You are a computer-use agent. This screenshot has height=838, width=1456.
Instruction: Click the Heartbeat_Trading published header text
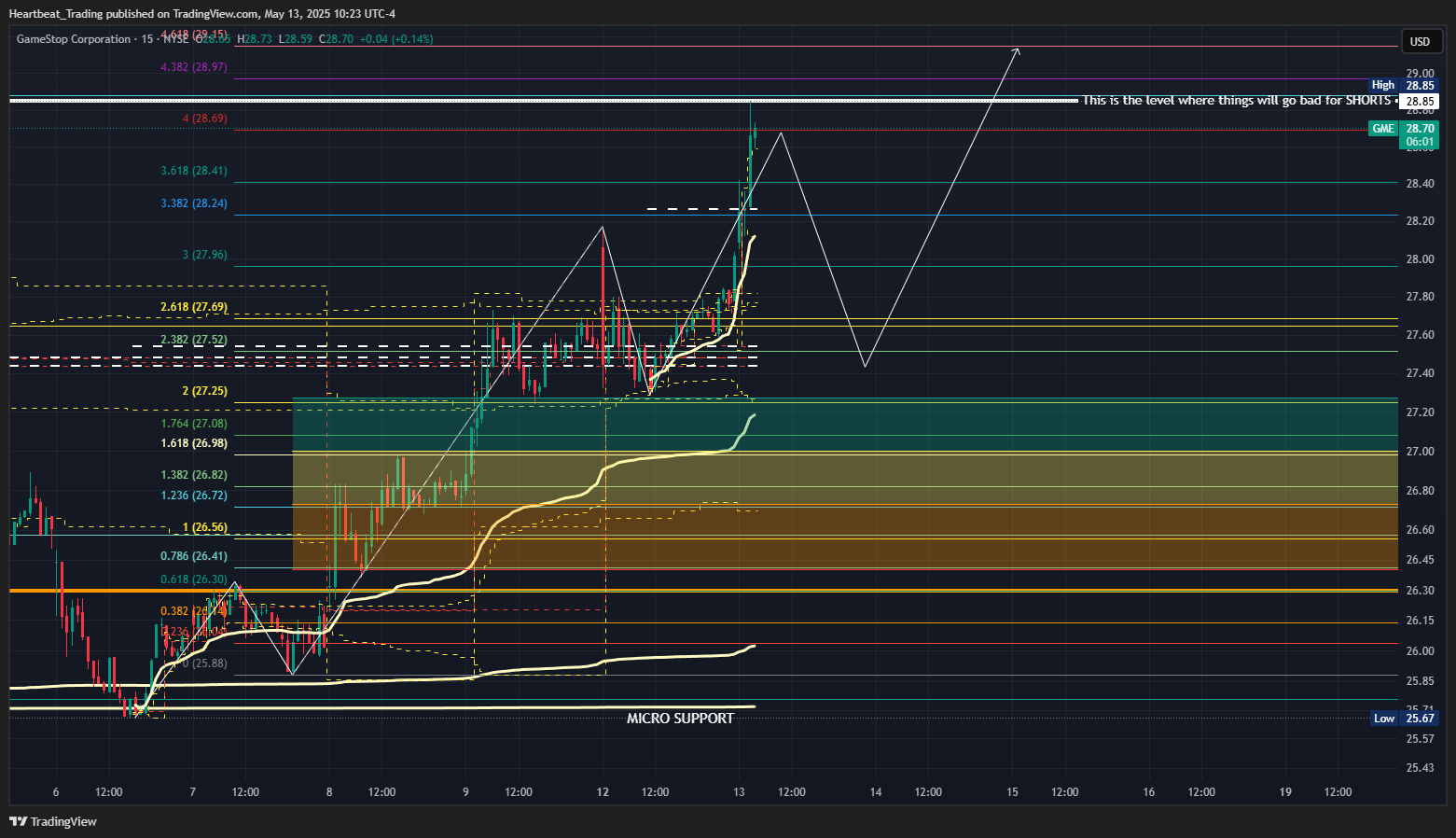(x=202, y=13)
